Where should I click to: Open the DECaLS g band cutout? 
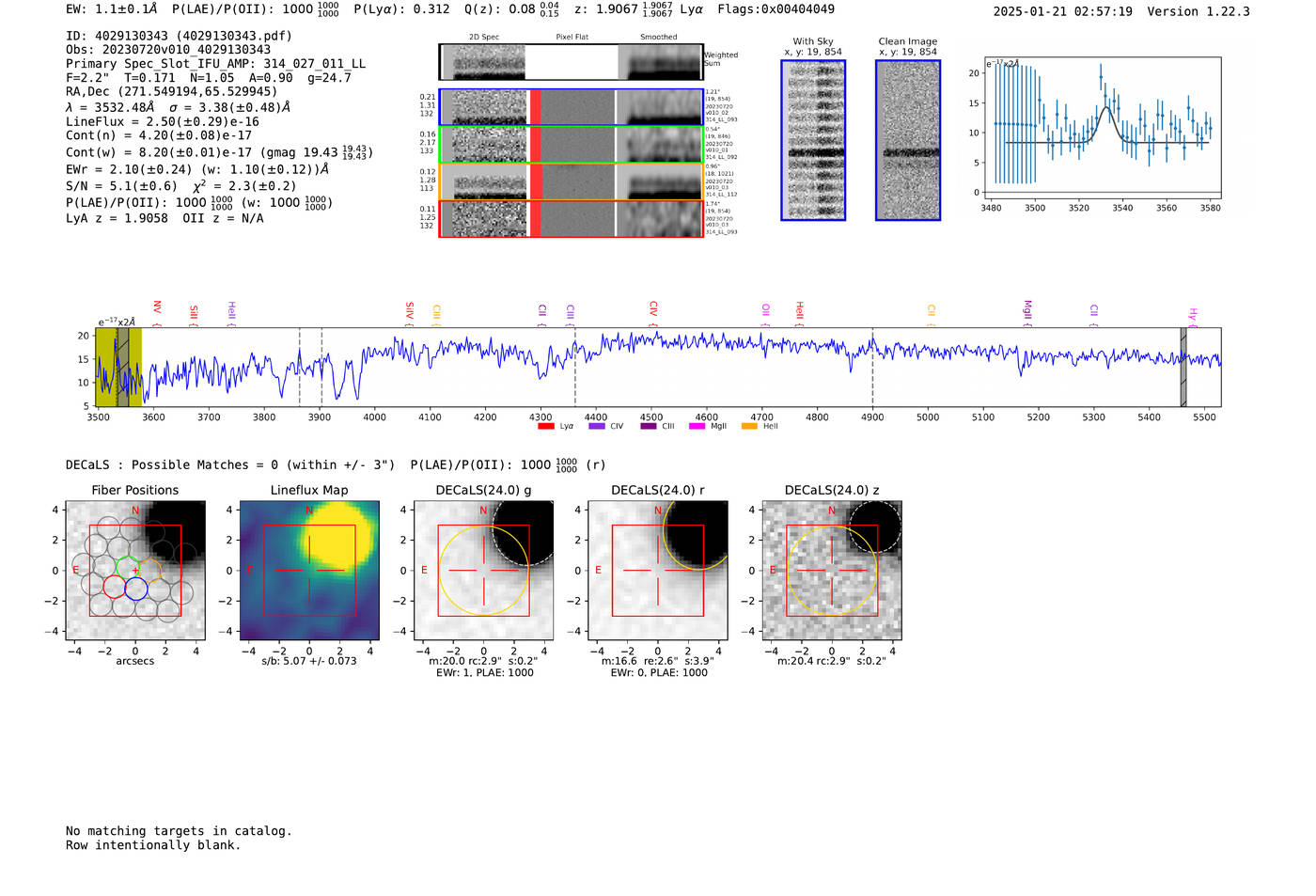coord(484,570)
